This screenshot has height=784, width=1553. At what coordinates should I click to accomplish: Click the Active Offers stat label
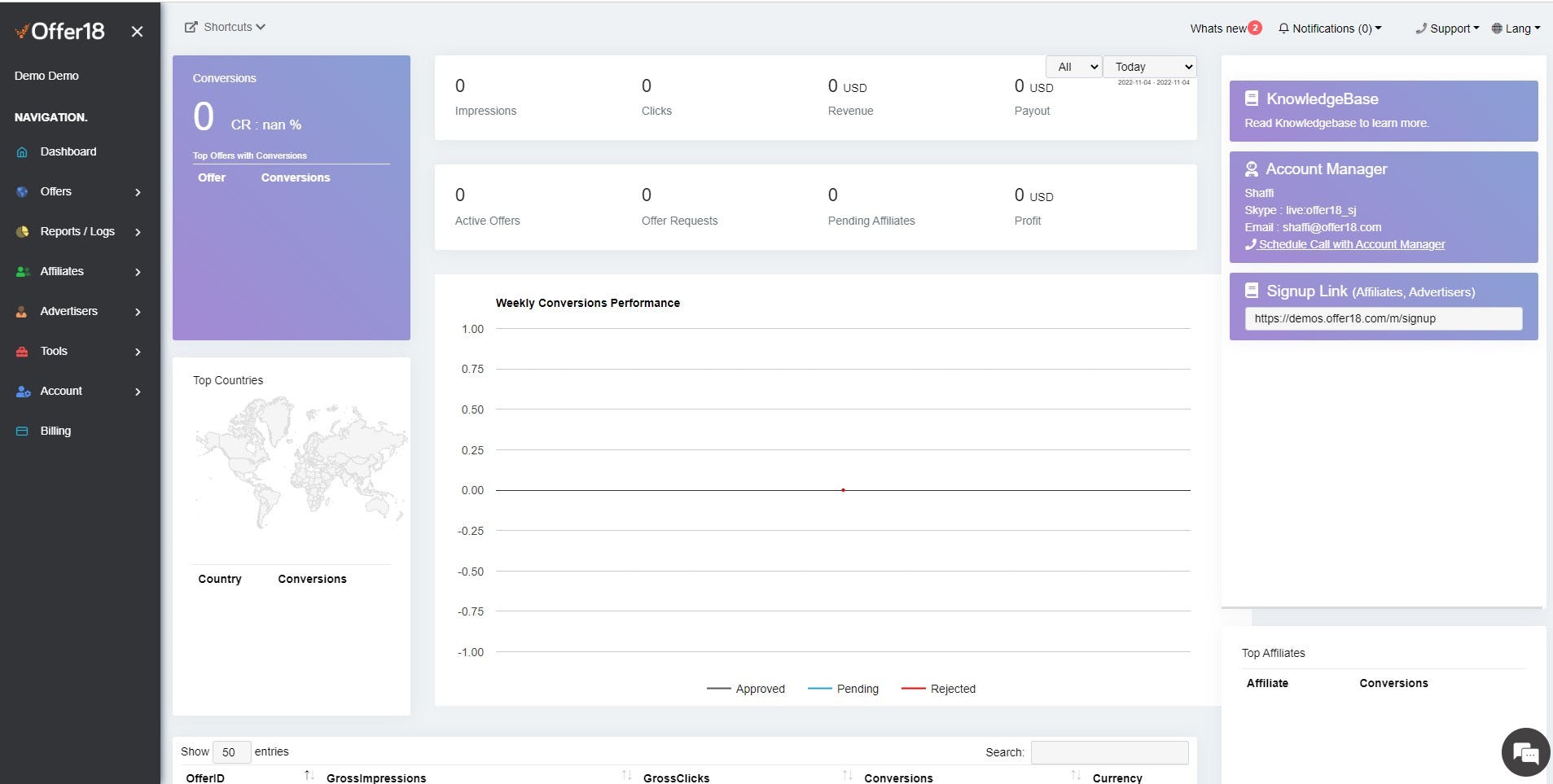coord(488,221)
